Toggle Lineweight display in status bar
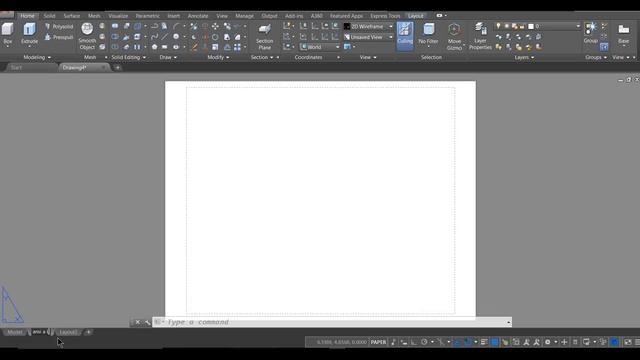Viewport: 640px width, 360px height. pyautogui.click(x=484, y=342)
